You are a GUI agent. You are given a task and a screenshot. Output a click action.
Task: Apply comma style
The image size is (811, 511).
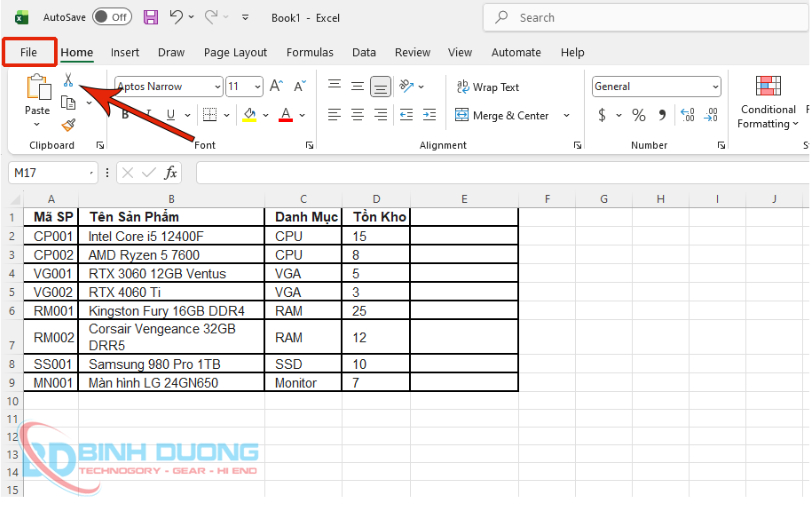click(x=662, y=115)
